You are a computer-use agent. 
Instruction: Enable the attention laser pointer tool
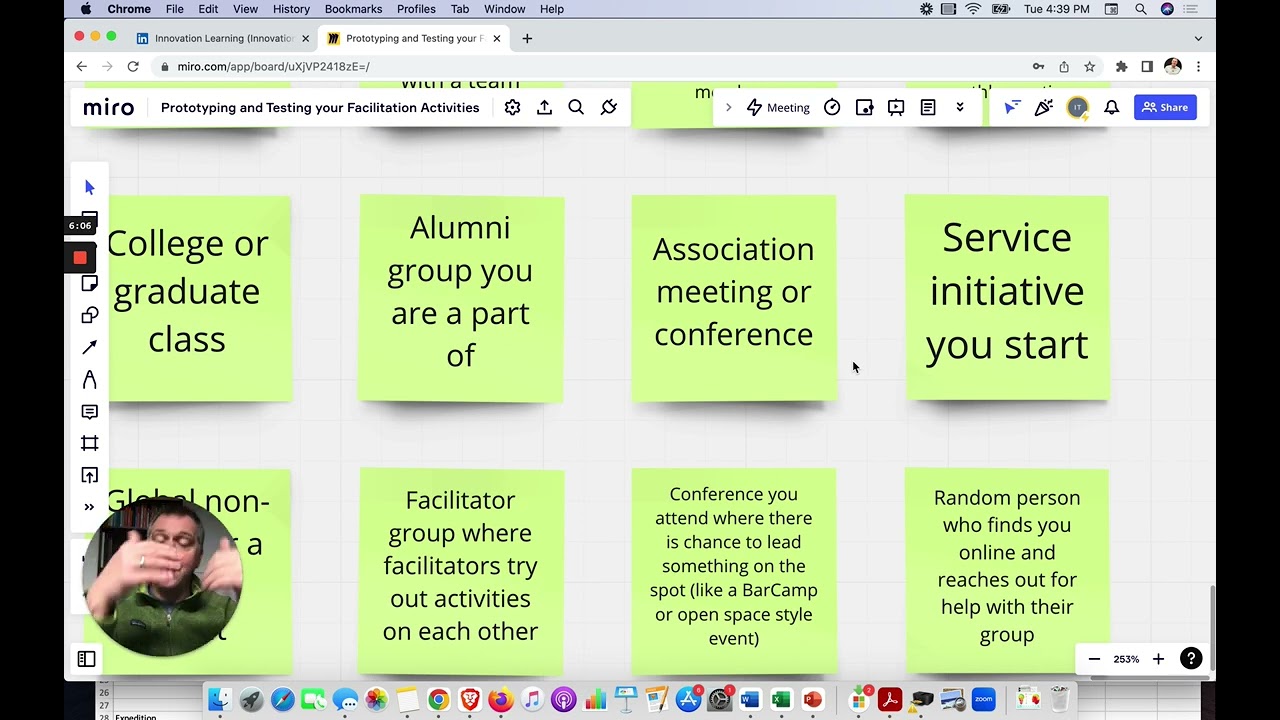pos(1043,107)
